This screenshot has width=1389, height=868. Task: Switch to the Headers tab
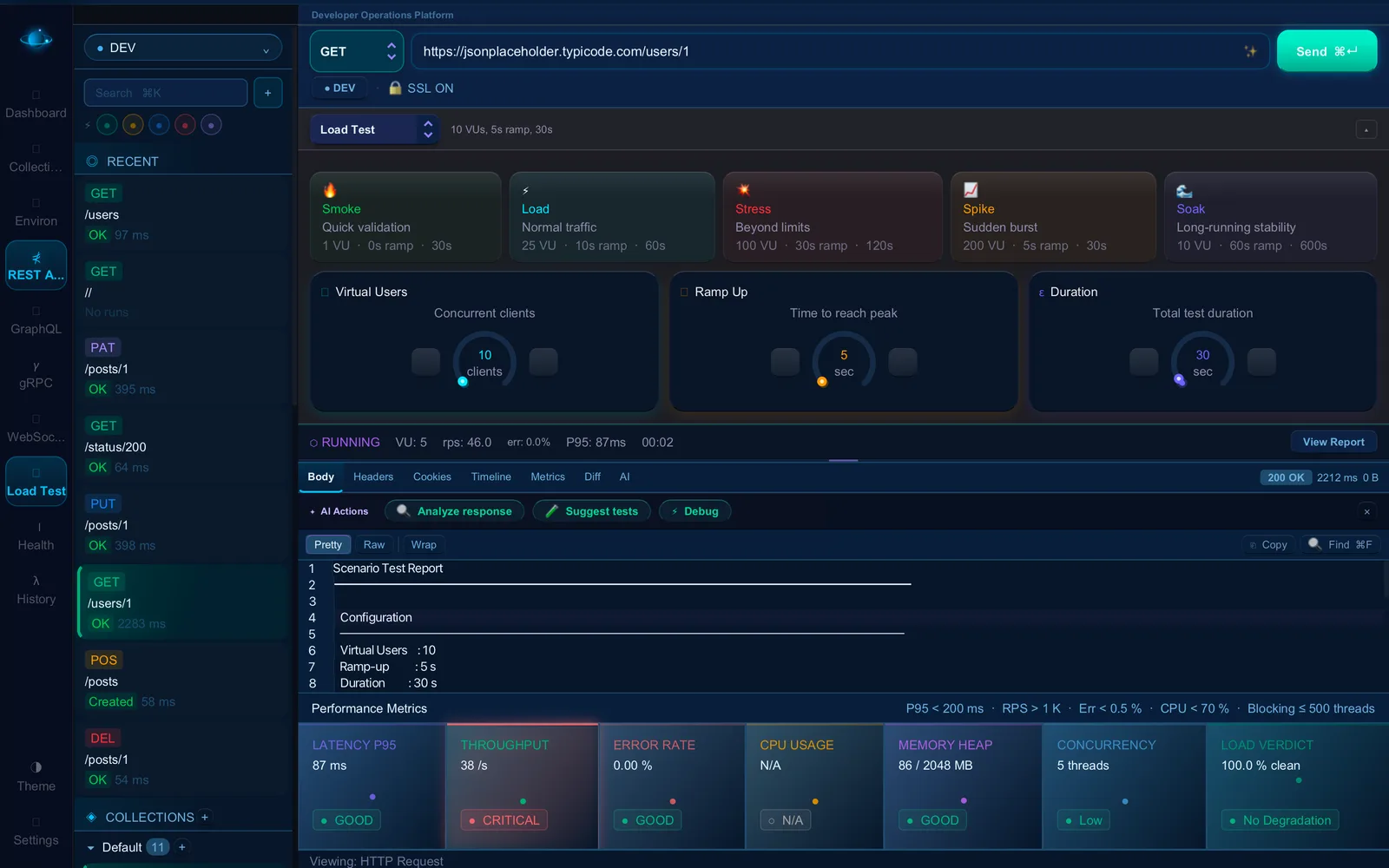(373, 477)
